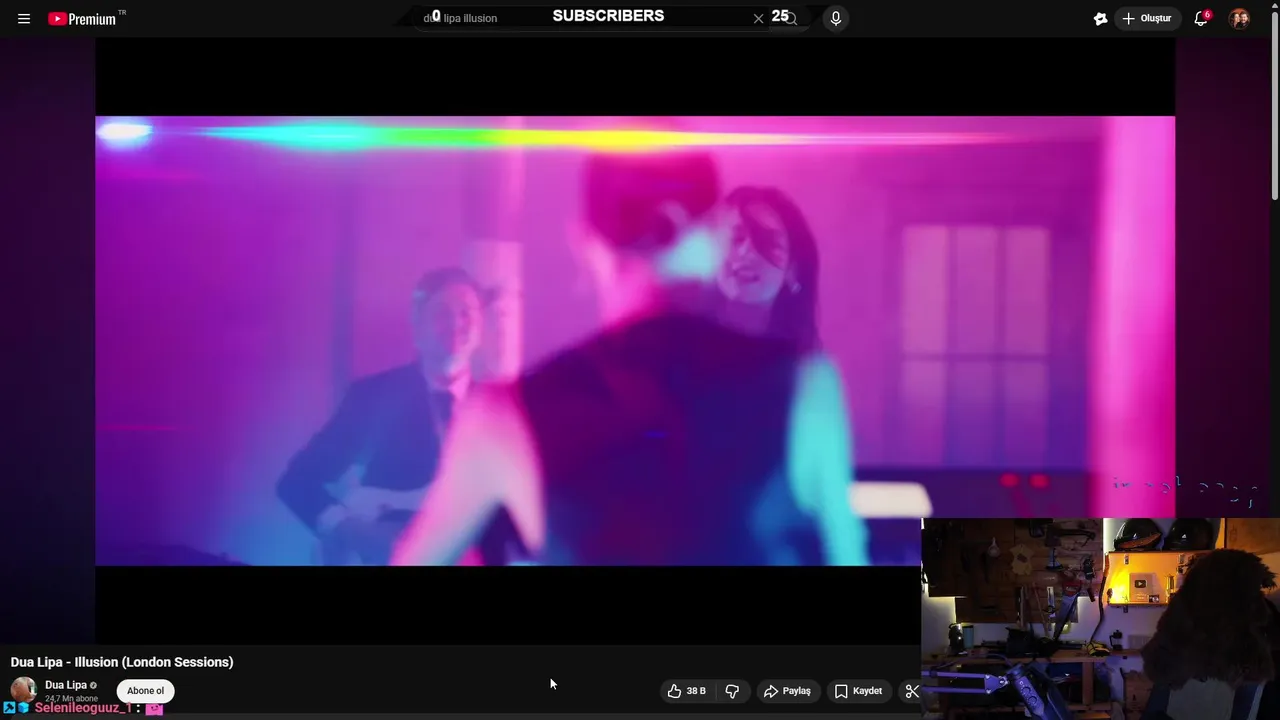This screenshot has width=1280, height=720.
Task: Click the Dua Lipa video player
Action: [635, 340]
